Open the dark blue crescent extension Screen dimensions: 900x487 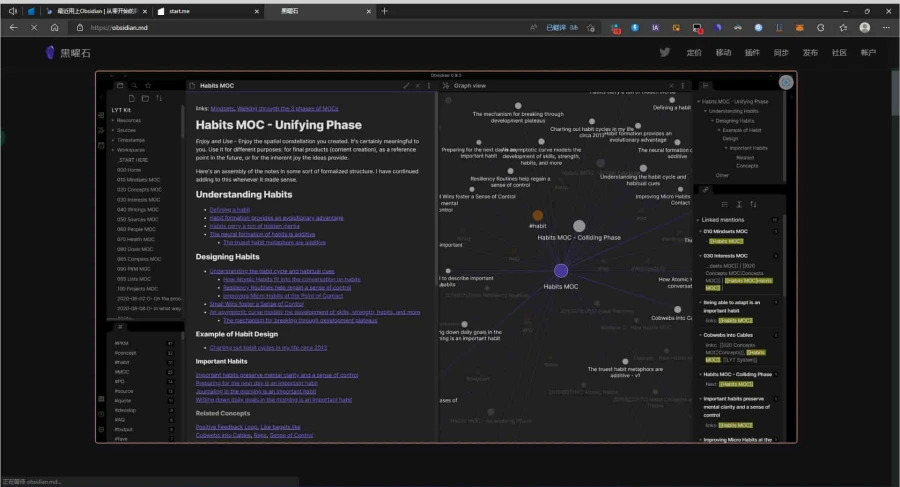pyautogui.click(x=717, y=28)
